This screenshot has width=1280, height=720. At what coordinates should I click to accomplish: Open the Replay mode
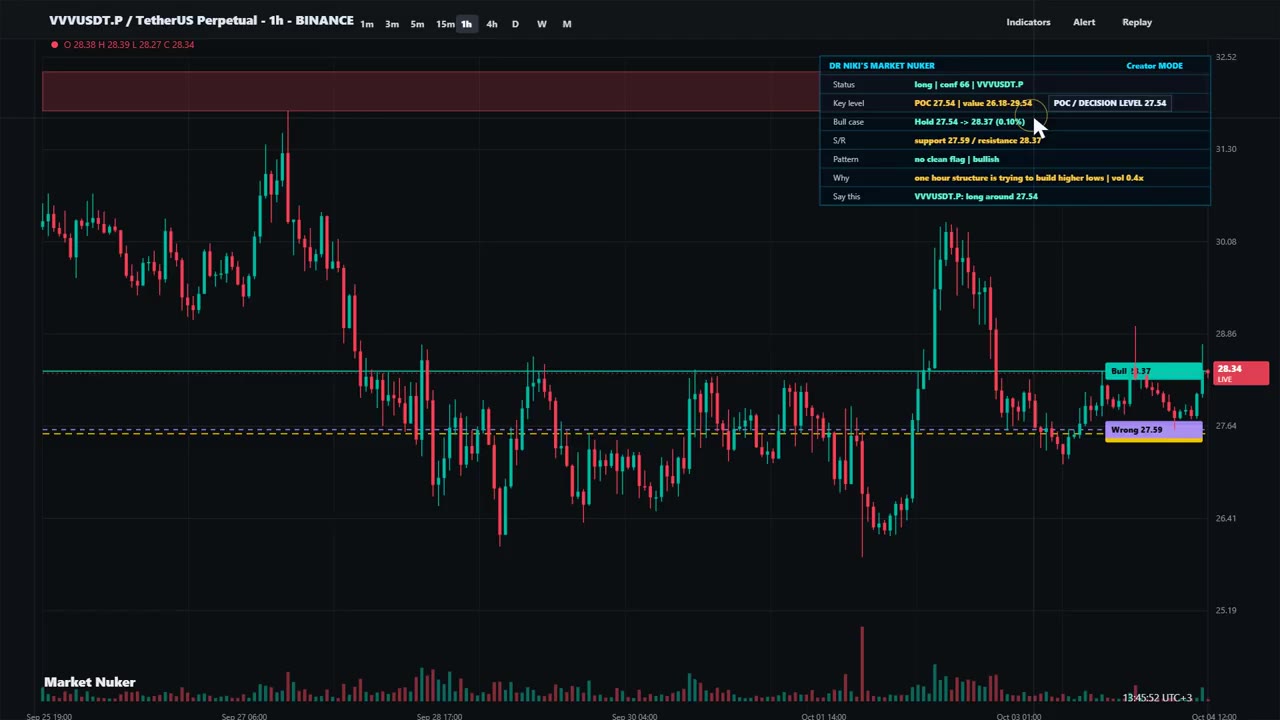1137,22
